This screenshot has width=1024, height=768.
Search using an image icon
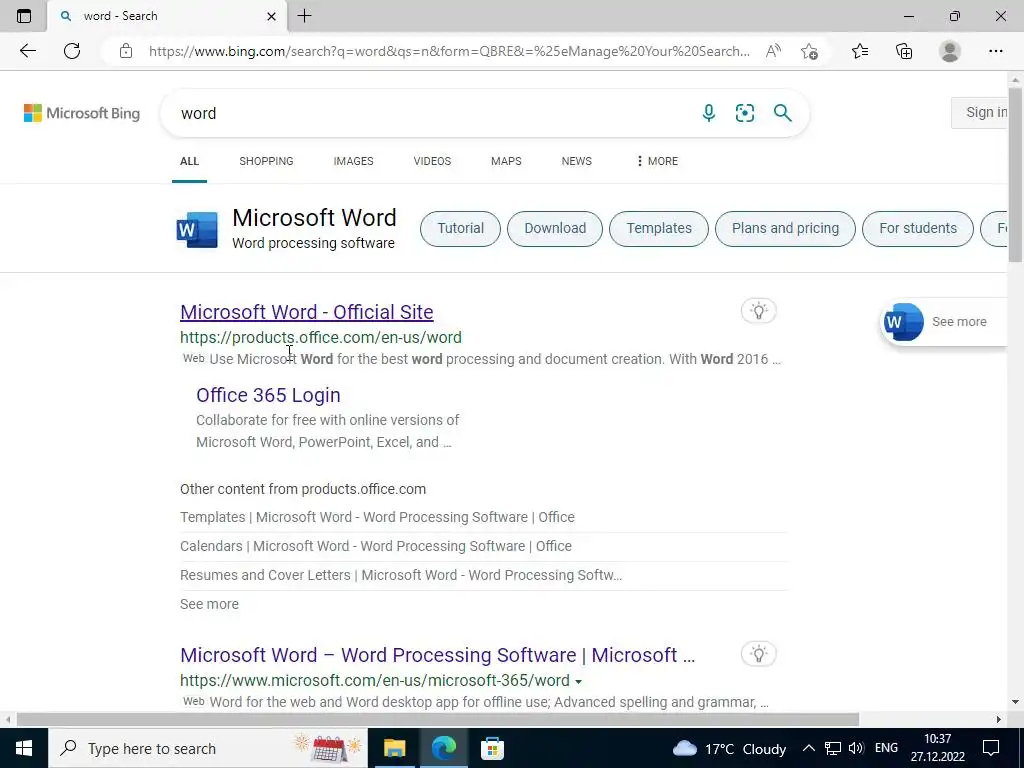744,113
